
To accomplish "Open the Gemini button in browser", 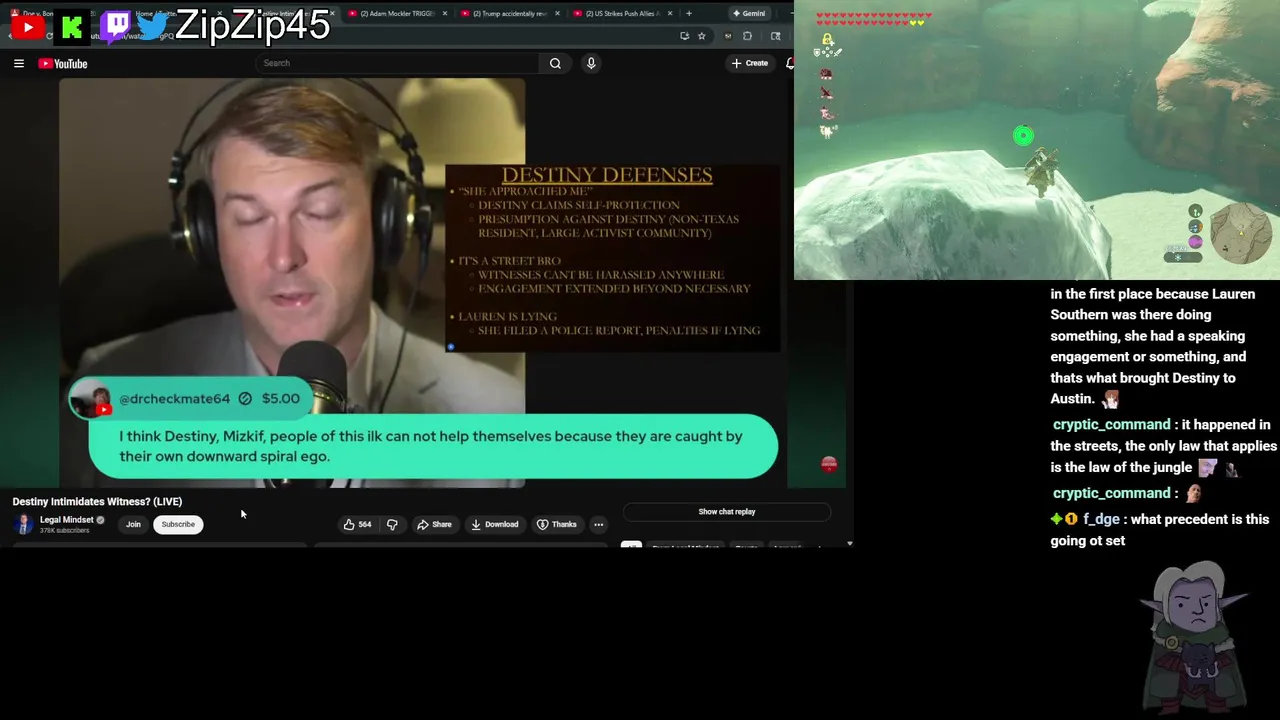I will [x=748, y=13].
